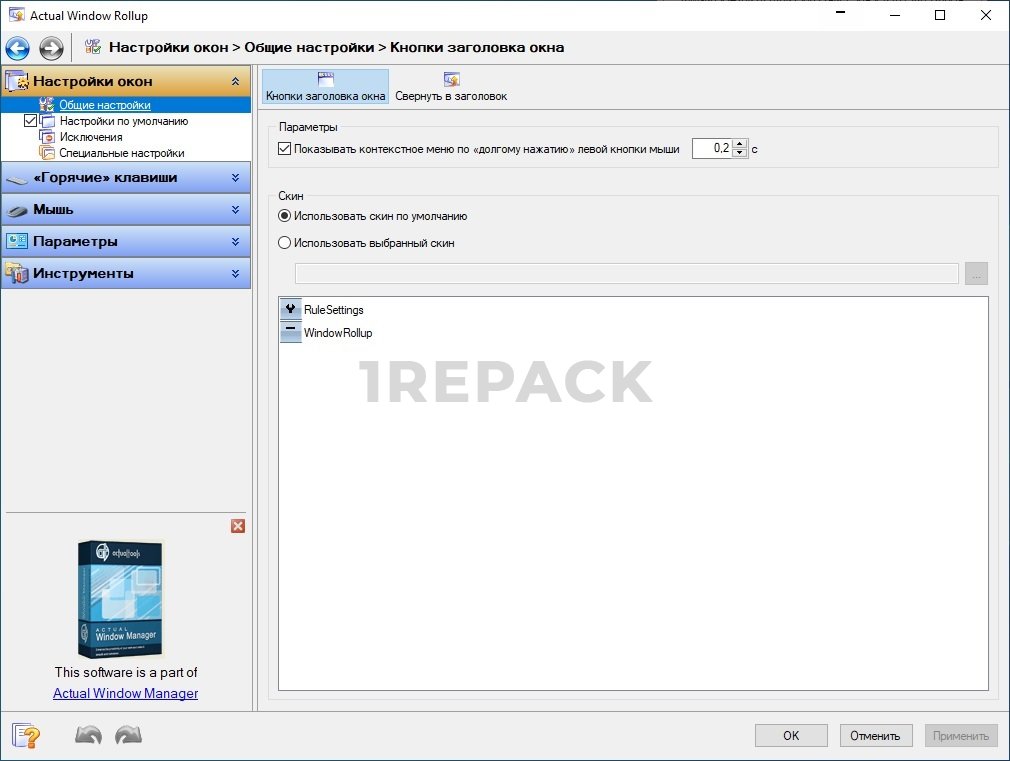Select 'Использовать выбранный скин' radio button
The image size is (1010, 761).
coord(285,243)
